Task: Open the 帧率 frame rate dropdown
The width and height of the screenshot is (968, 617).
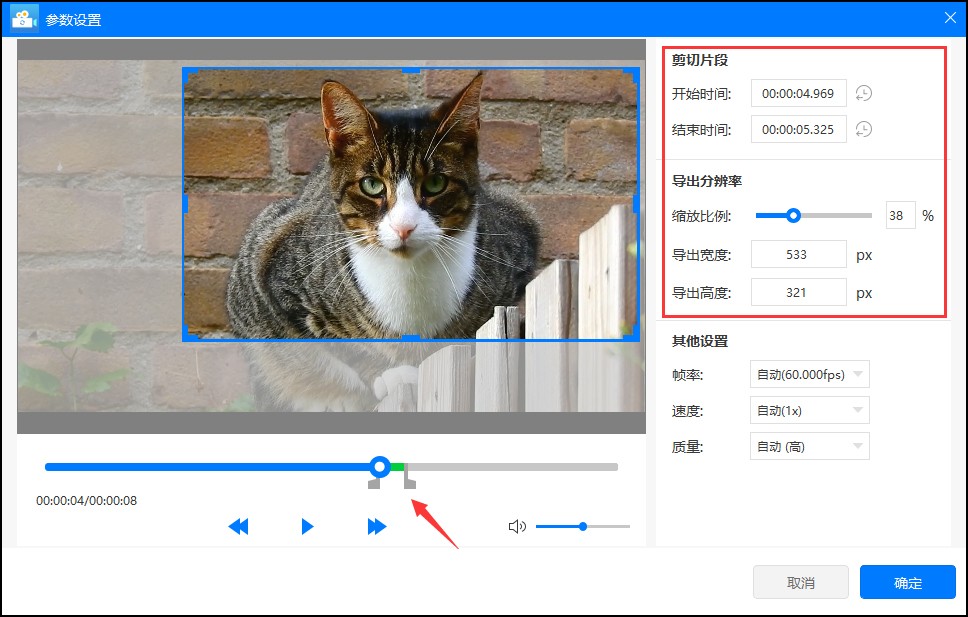Action: pyautogui.click(x=808, y=374)
